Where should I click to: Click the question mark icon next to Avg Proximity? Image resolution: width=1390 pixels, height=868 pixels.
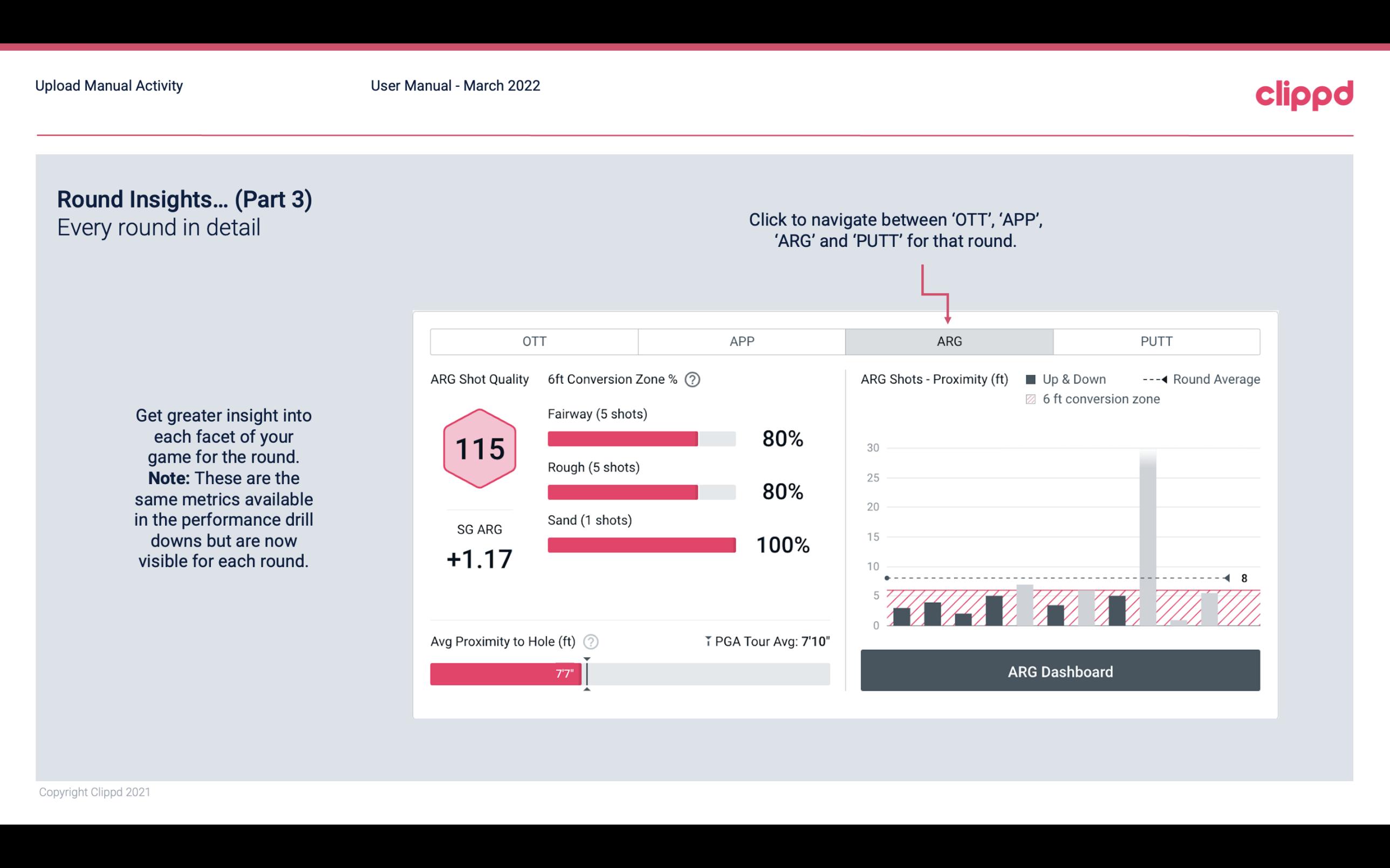coord(595,641)
